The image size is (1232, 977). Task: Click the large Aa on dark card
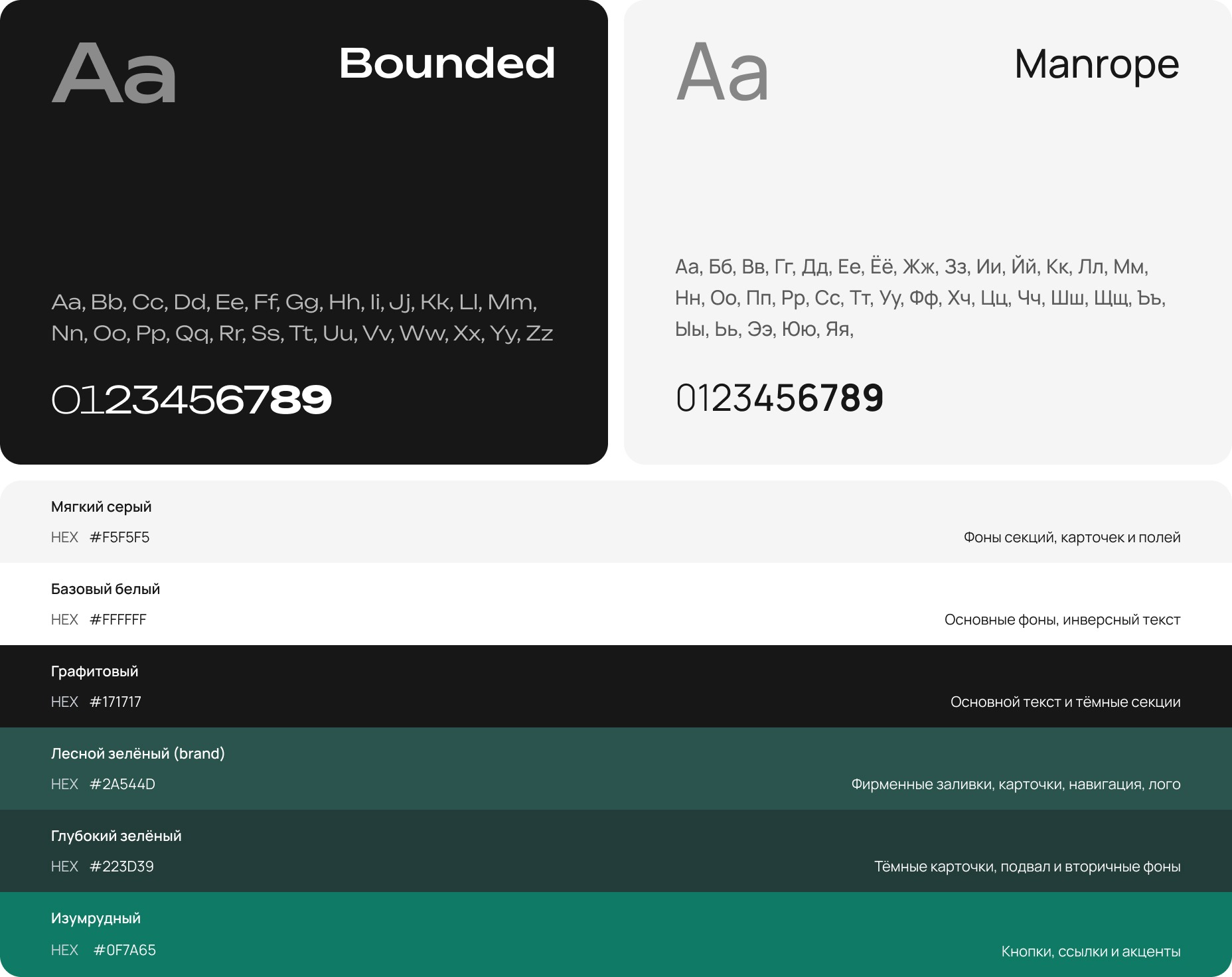pyautogui.click(x=114, y=72)
